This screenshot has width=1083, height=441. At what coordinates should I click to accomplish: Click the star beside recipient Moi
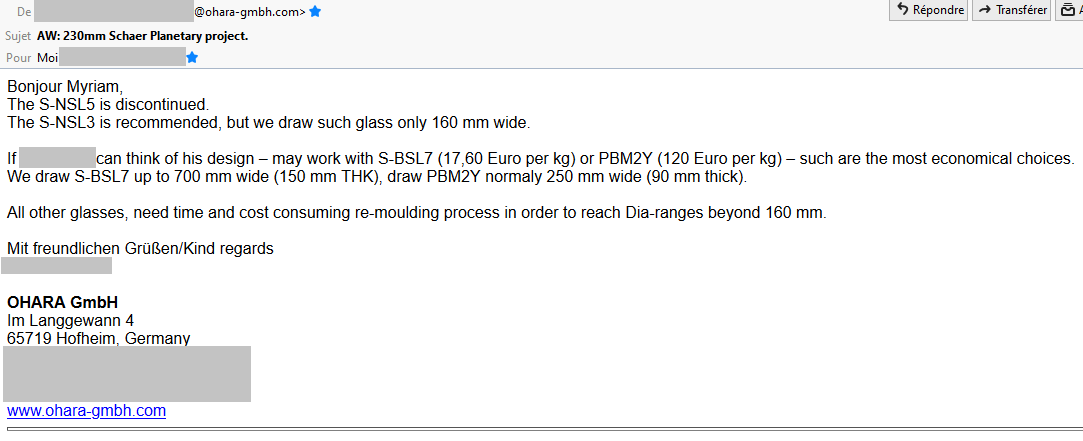[x=192, y=58]
